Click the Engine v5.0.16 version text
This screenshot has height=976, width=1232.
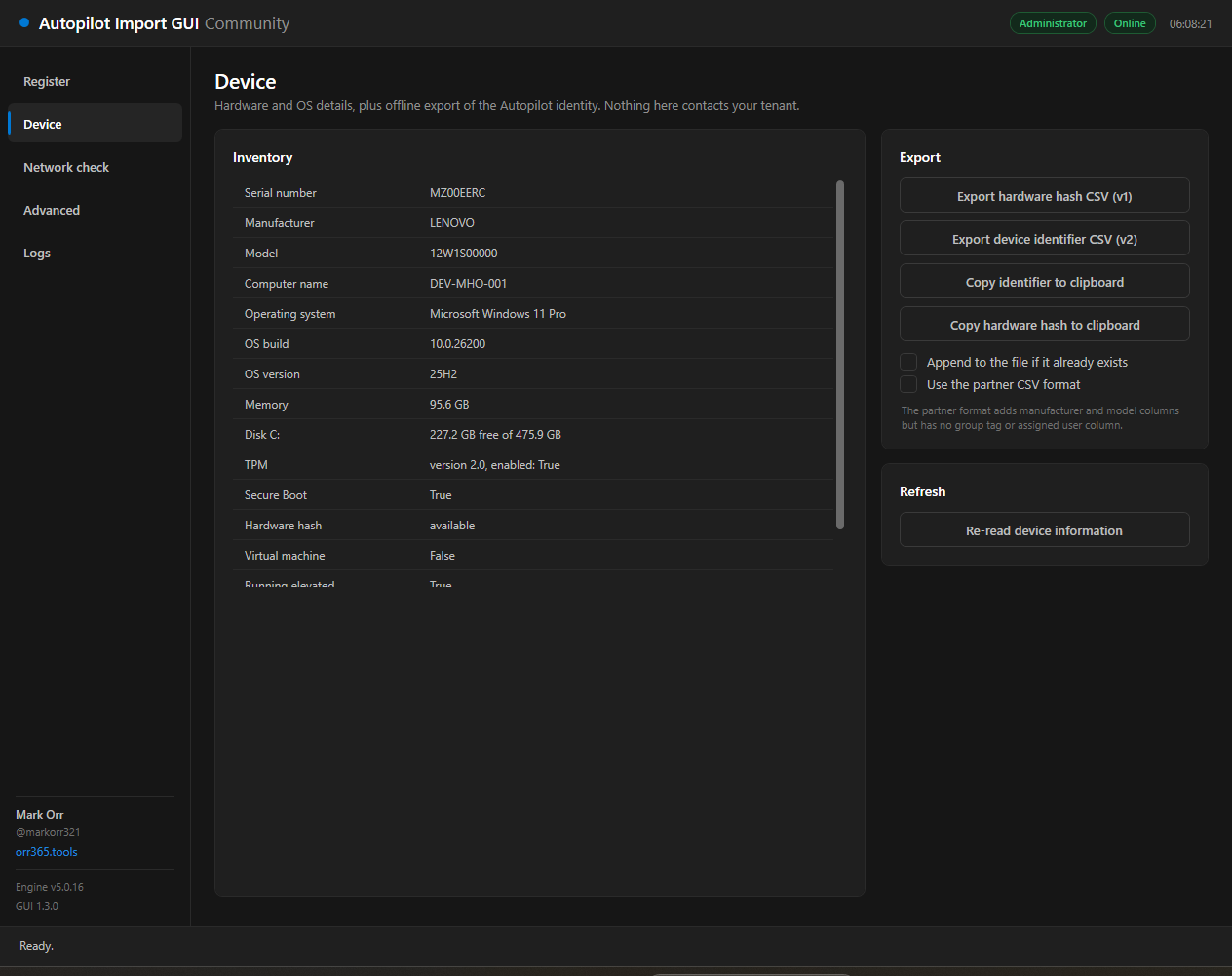50,887
